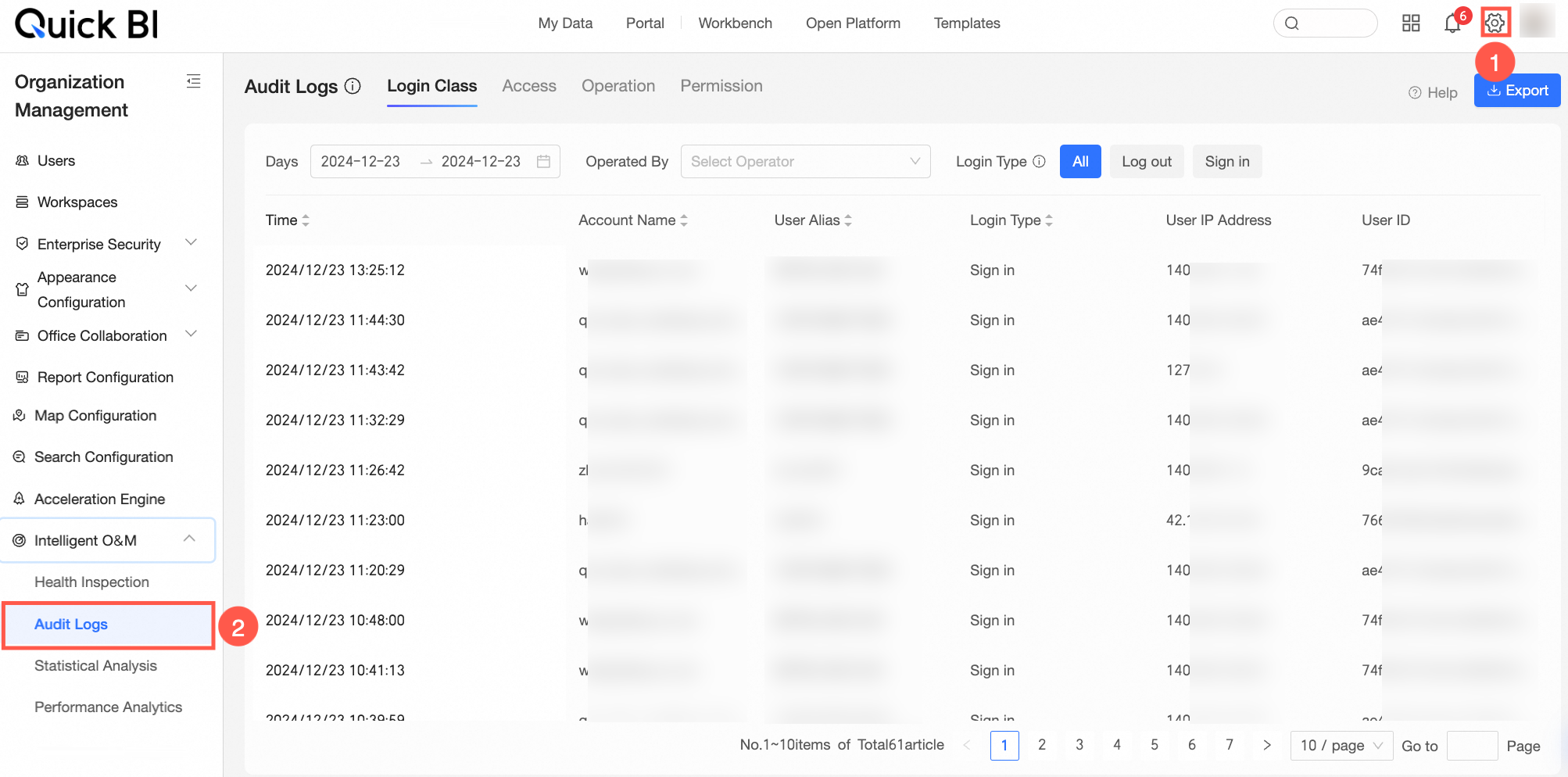Click the Quick BI logo
The image size is (1568, 777).
tap(87, 23)
